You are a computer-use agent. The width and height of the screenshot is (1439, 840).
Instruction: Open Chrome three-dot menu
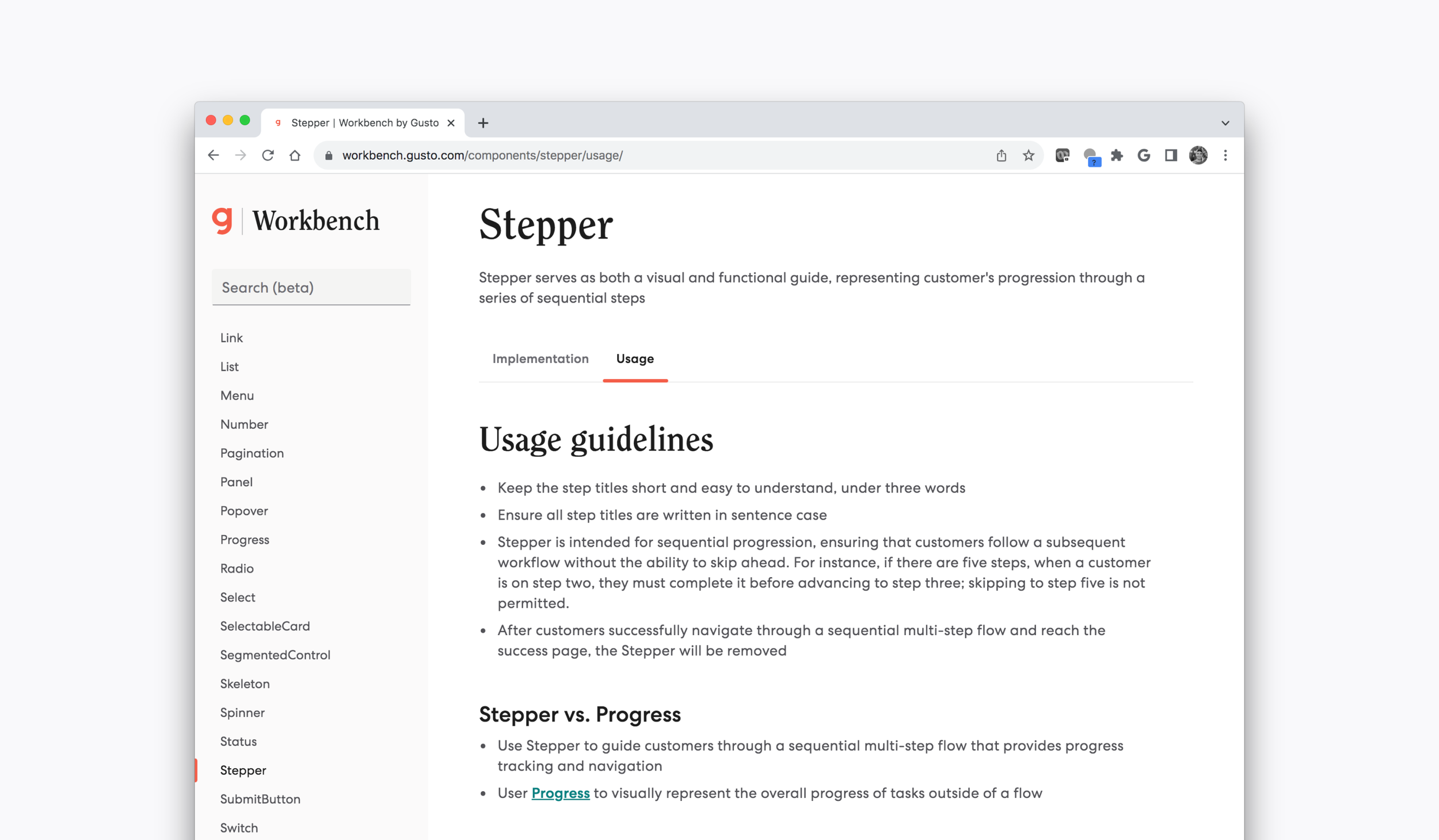coord(1225,155)
